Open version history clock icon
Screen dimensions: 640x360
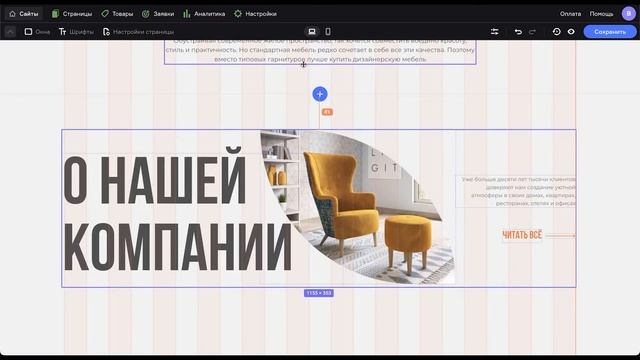tap(556, 31)
